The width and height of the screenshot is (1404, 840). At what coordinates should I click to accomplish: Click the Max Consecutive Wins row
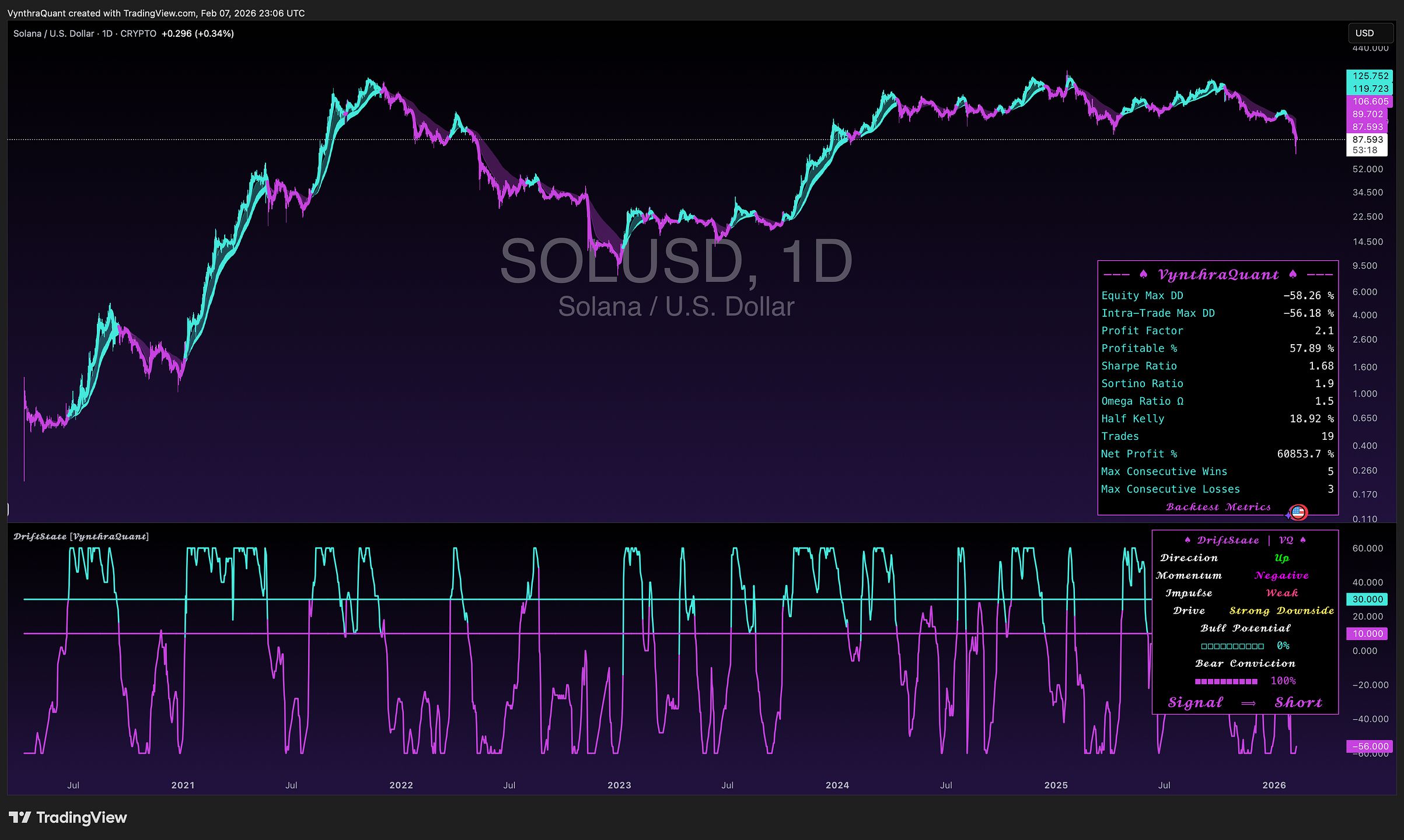[1218, 471]
